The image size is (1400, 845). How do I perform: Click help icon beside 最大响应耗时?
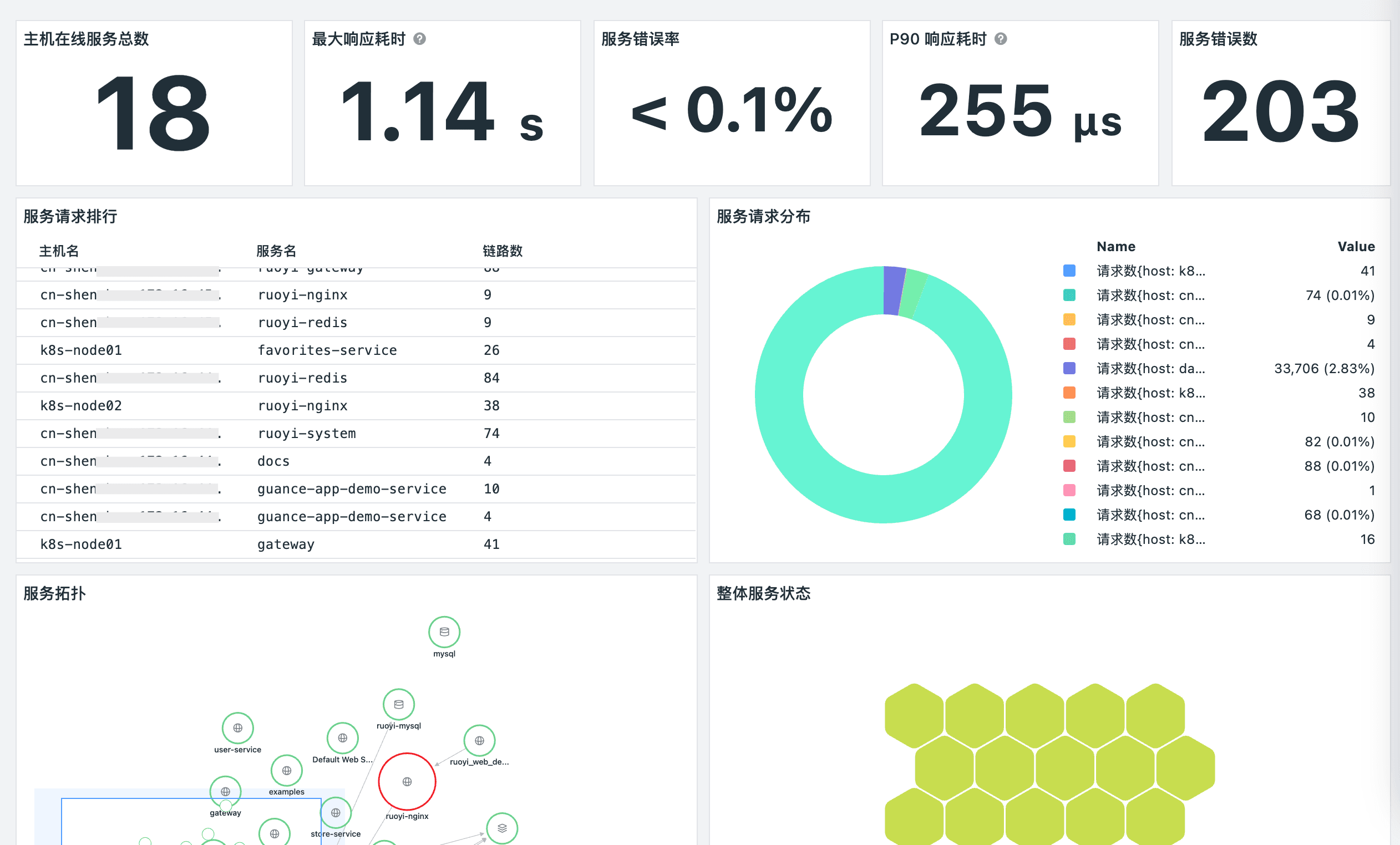(419, 39)
